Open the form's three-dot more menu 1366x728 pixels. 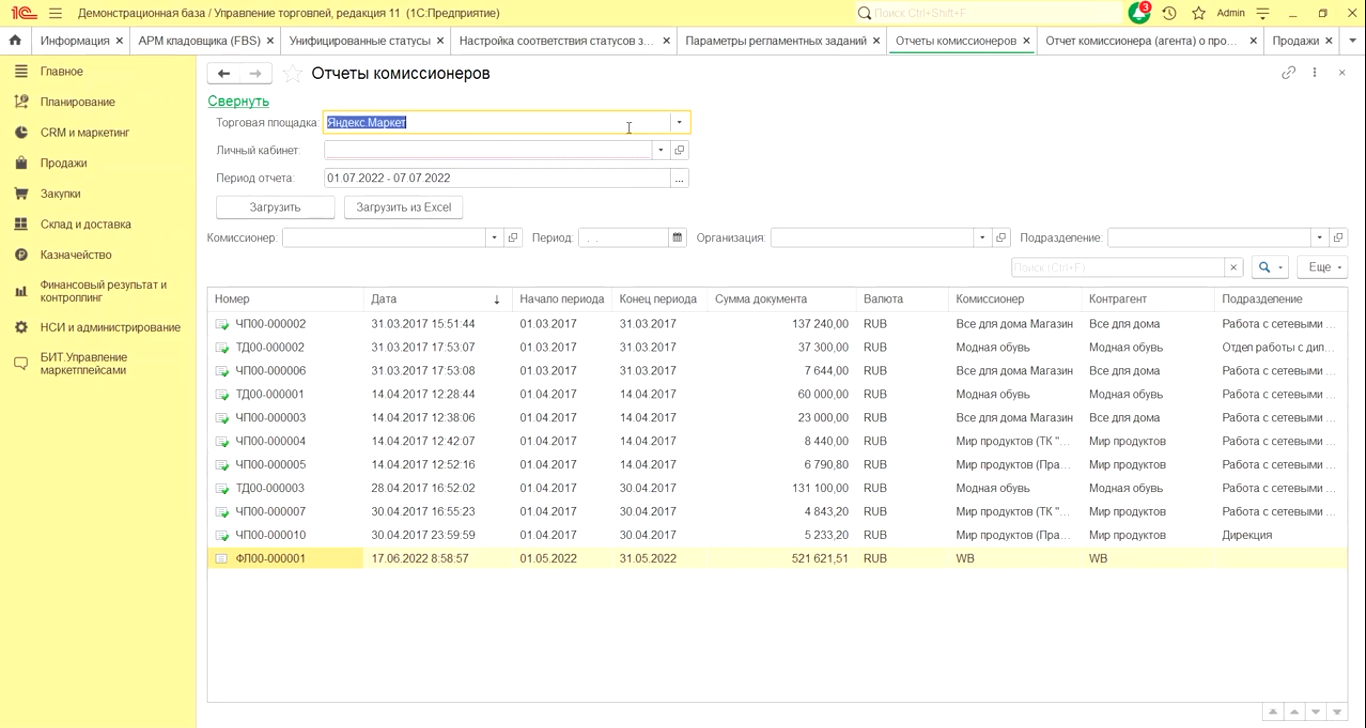(x=1315, y=73)
